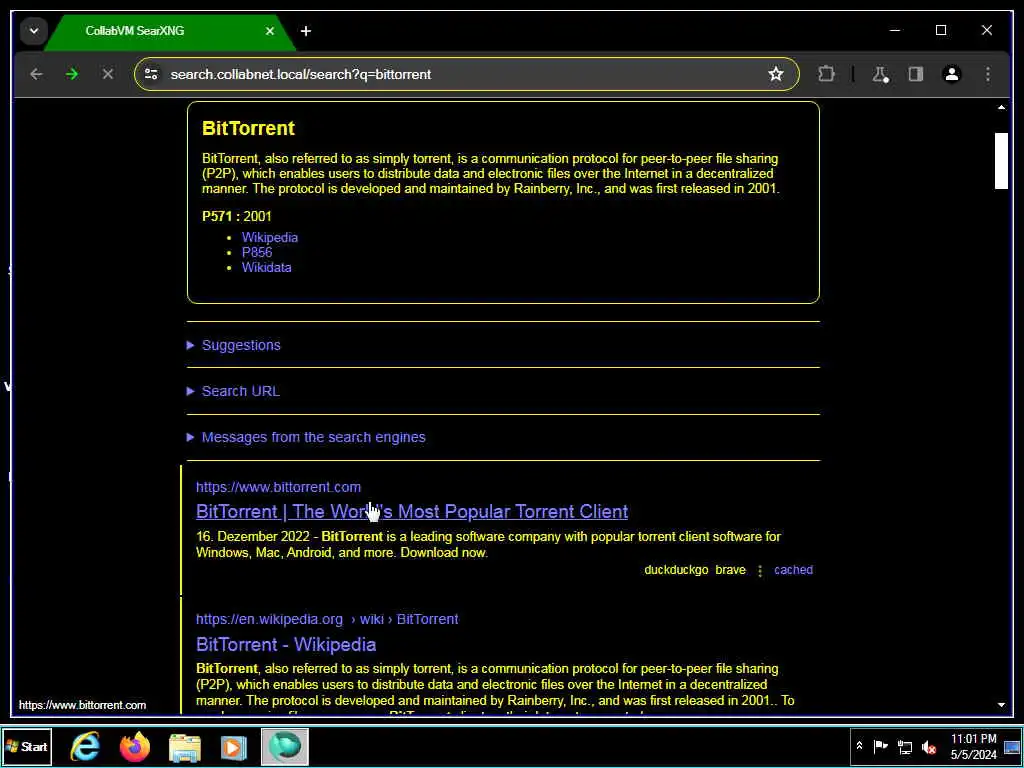
Task: Open the https://www.bittorrent.com URL link
Action: [278, 487]
